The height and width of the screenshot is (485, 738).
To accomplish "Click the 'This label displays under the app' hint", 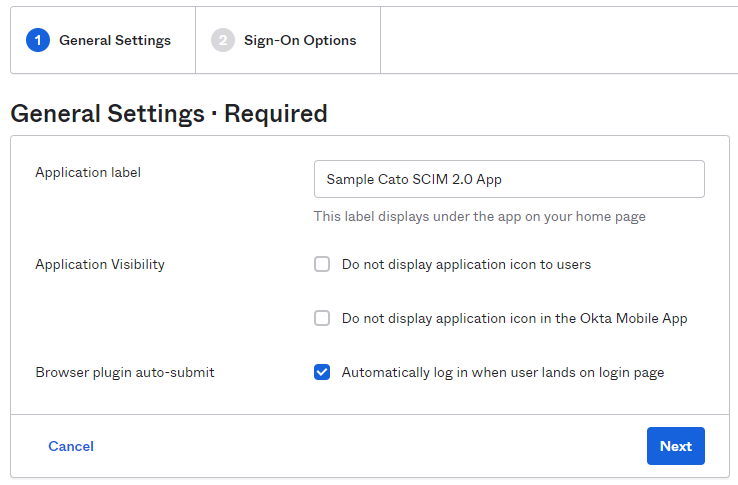I will tap(479, 216).
